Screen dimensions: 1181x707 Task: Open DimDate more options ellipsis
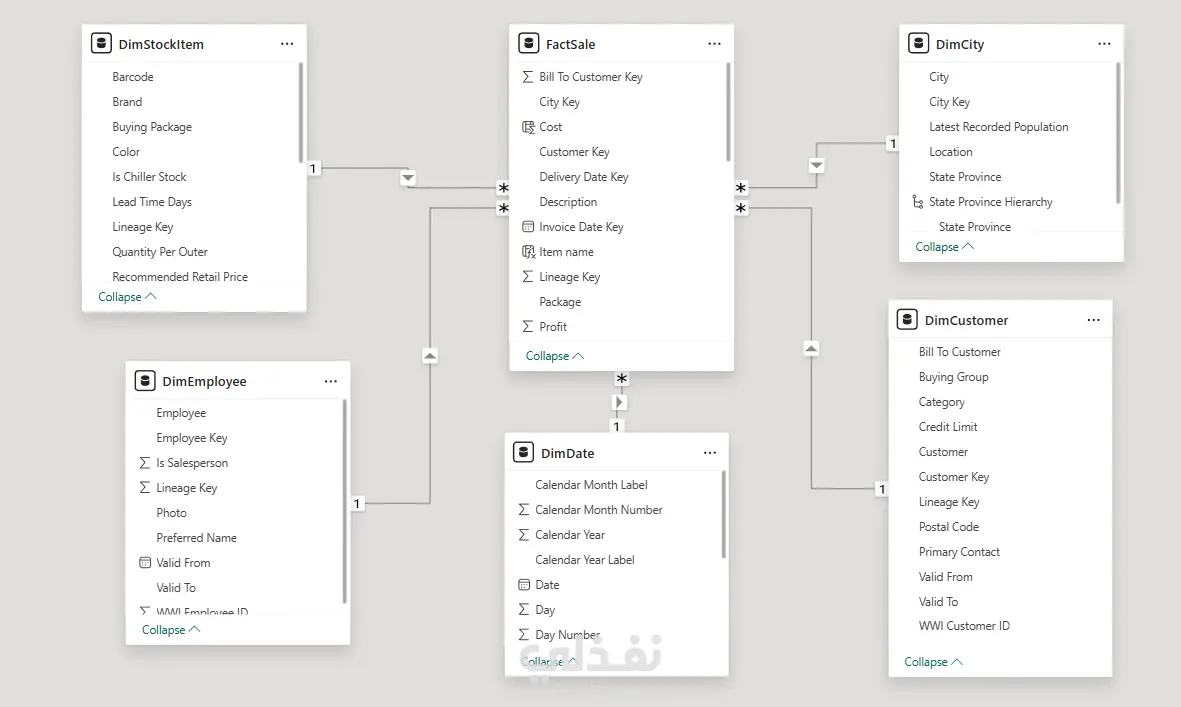pos(710,453)
